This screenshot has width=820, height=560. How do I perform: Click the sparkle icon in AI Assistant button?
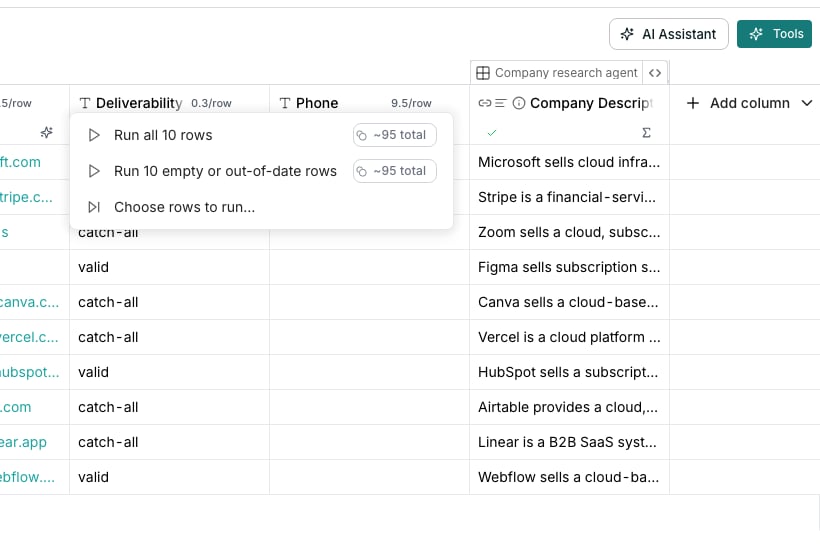627,35
